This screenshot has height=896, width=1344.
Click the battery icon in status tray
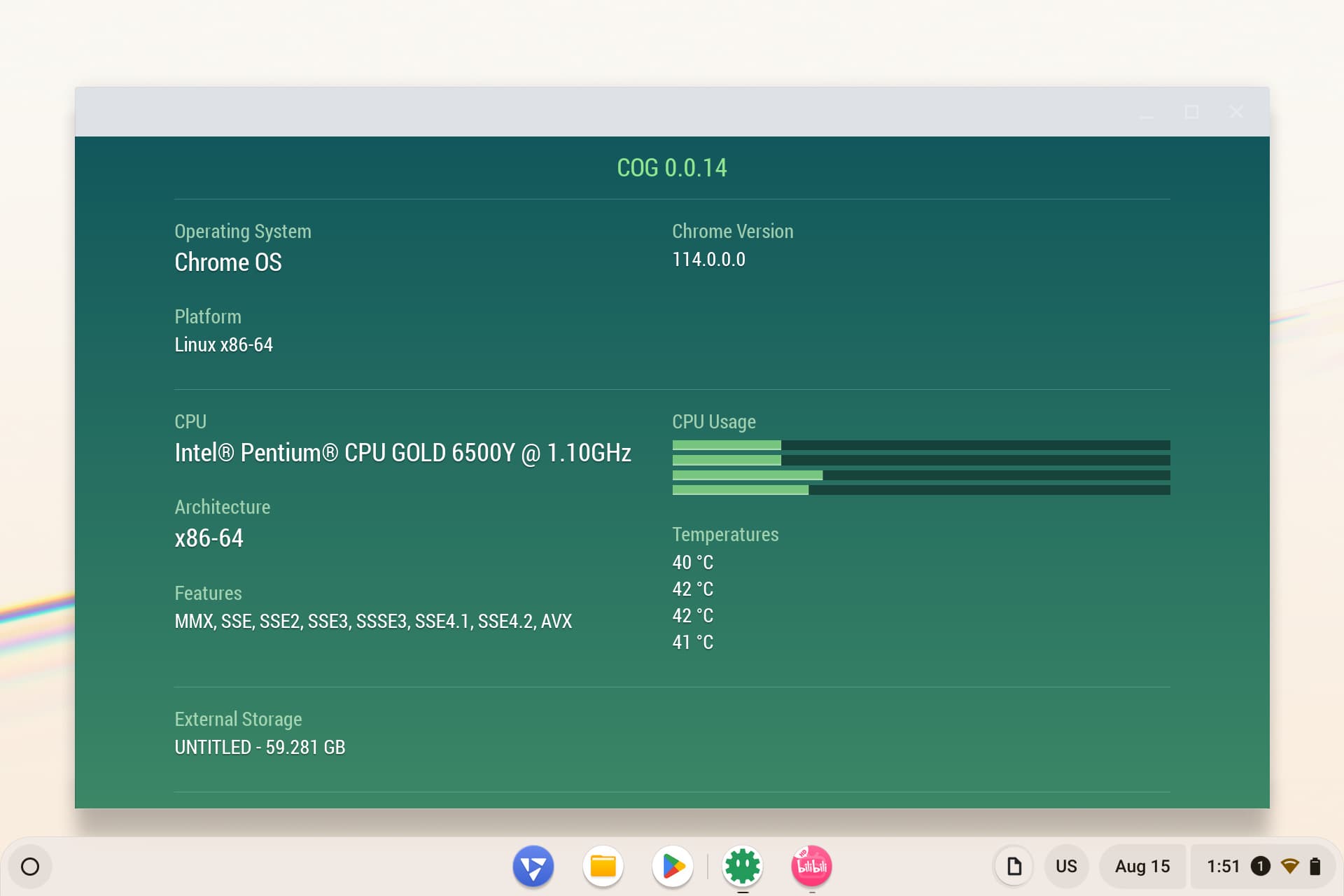point(1315,867)
